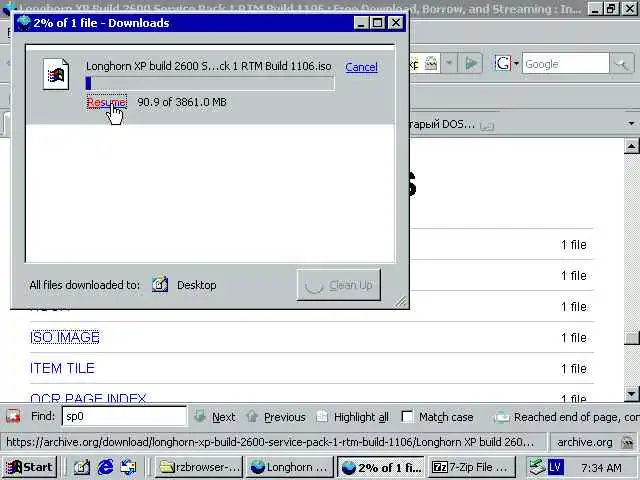Open the OCR PAGE INDEX link
This screenshot has height=480, width=640.
click(x=88, y=398)
